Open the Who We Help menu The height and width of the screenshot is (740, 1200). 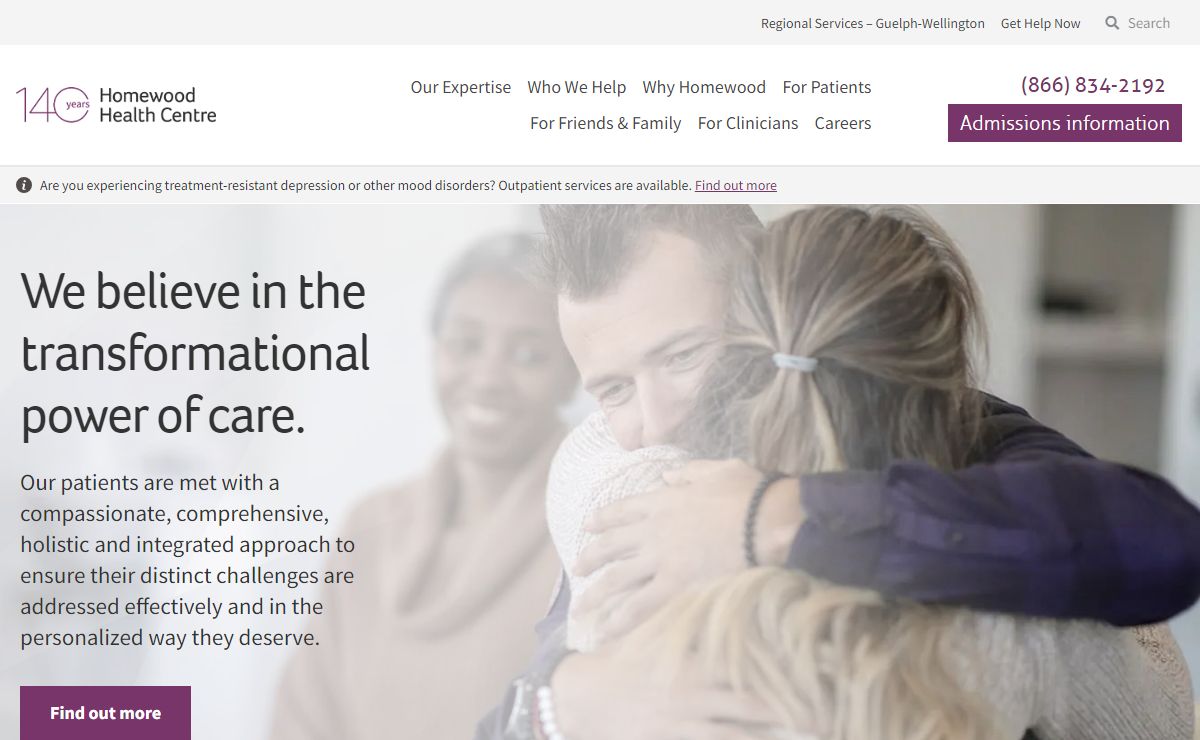(x=577, y=87)
